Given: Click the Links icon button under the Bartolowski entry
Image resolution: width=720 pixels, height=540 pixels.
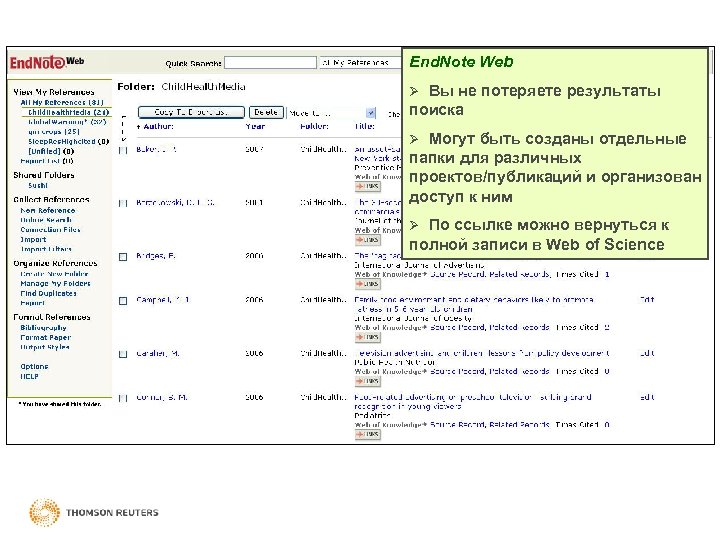Looking at the screenshot, I should click(x=368, y=240).
